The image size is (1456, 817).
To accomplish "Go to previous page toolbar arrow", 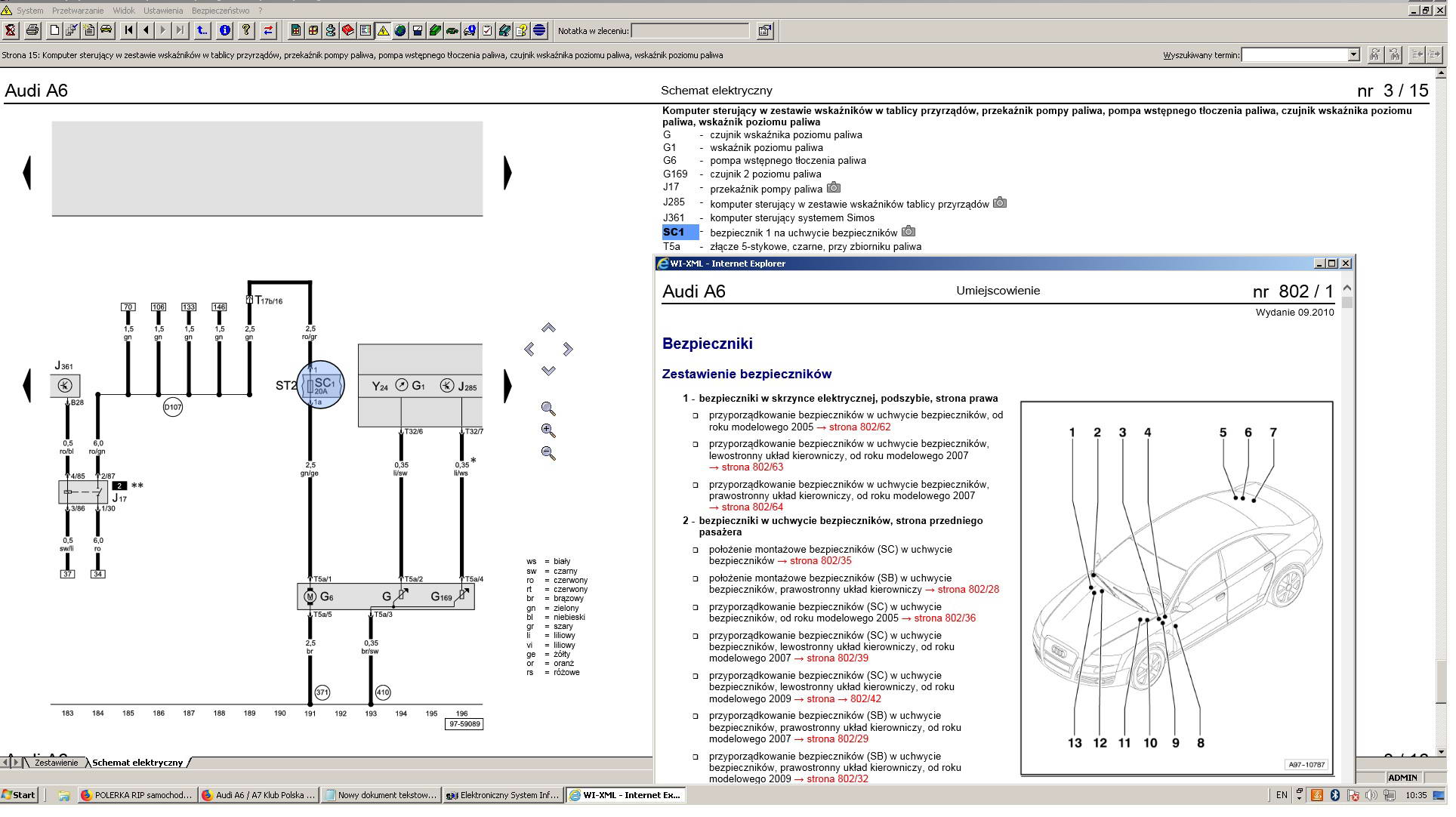I will [x=146, y=31].
